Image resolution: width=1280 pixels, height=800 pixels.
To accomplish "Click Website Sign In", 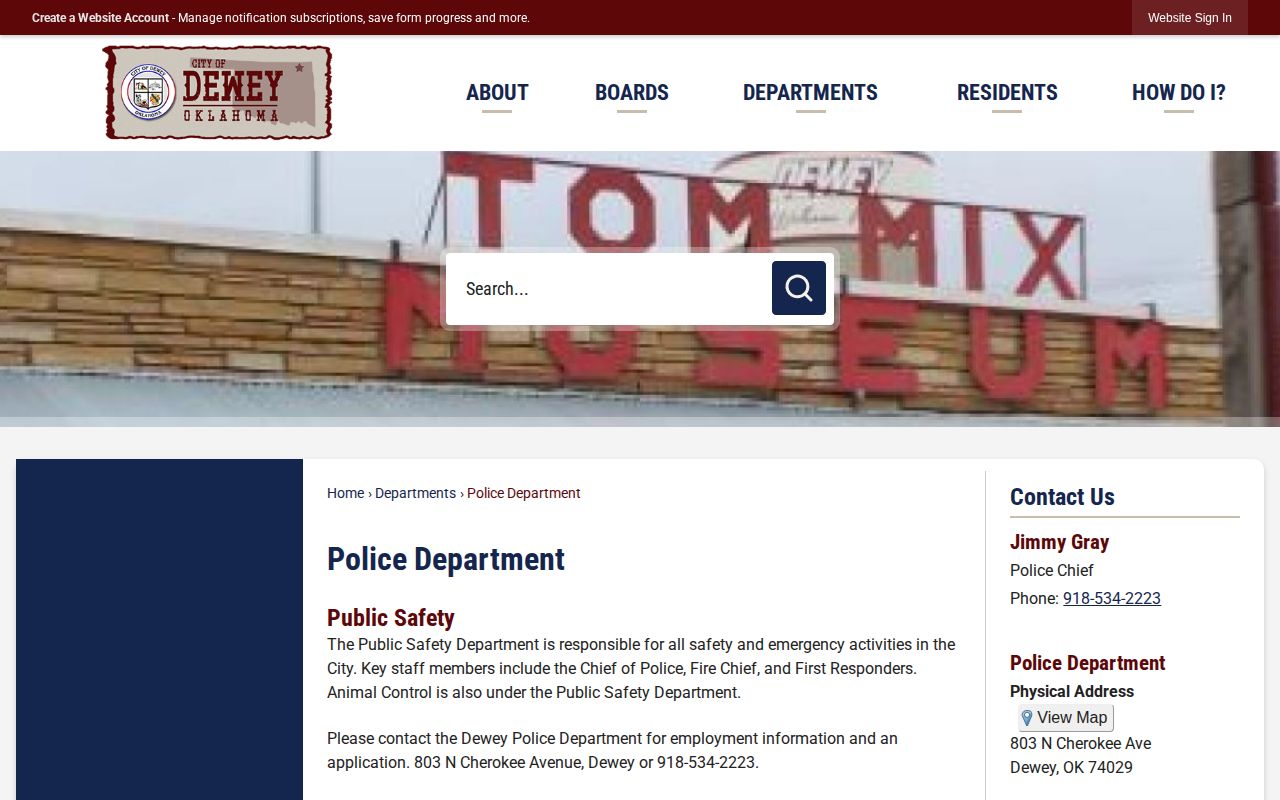I will [1190, 18].
